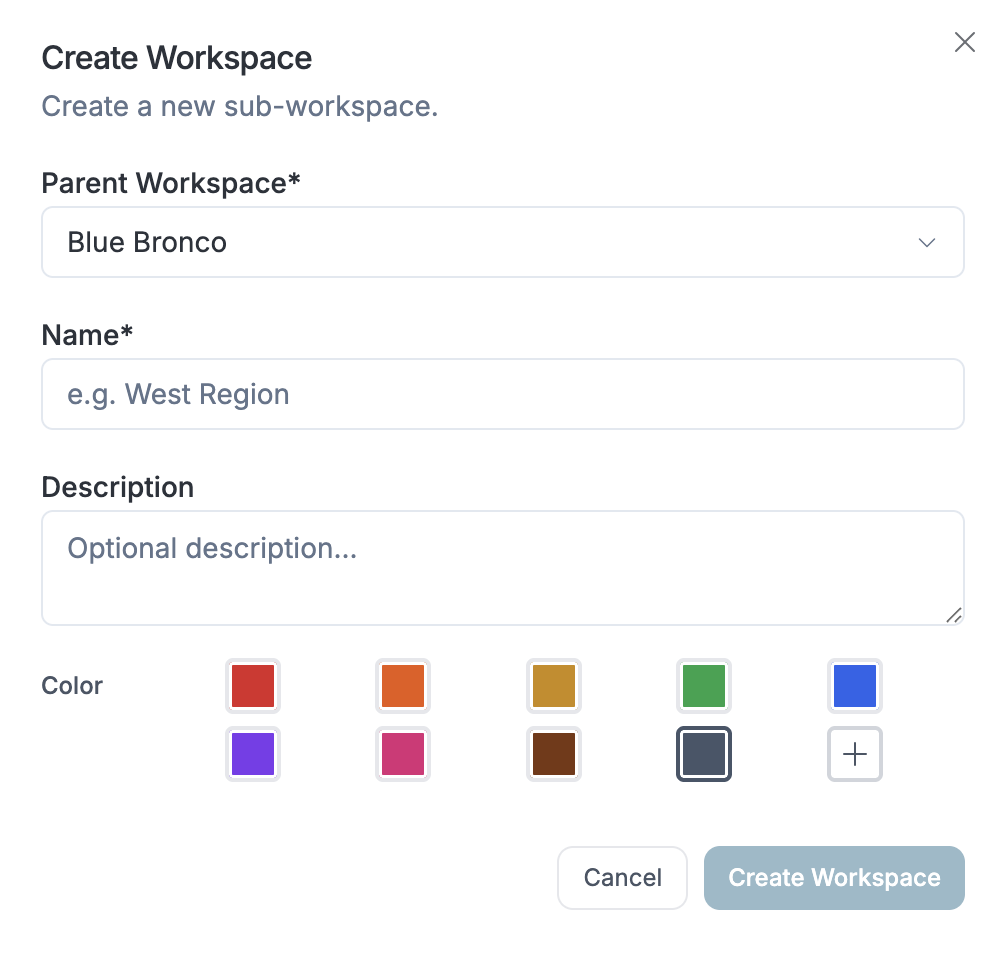Click the Cancel button
1007x953 pixels.
[622, 877]
